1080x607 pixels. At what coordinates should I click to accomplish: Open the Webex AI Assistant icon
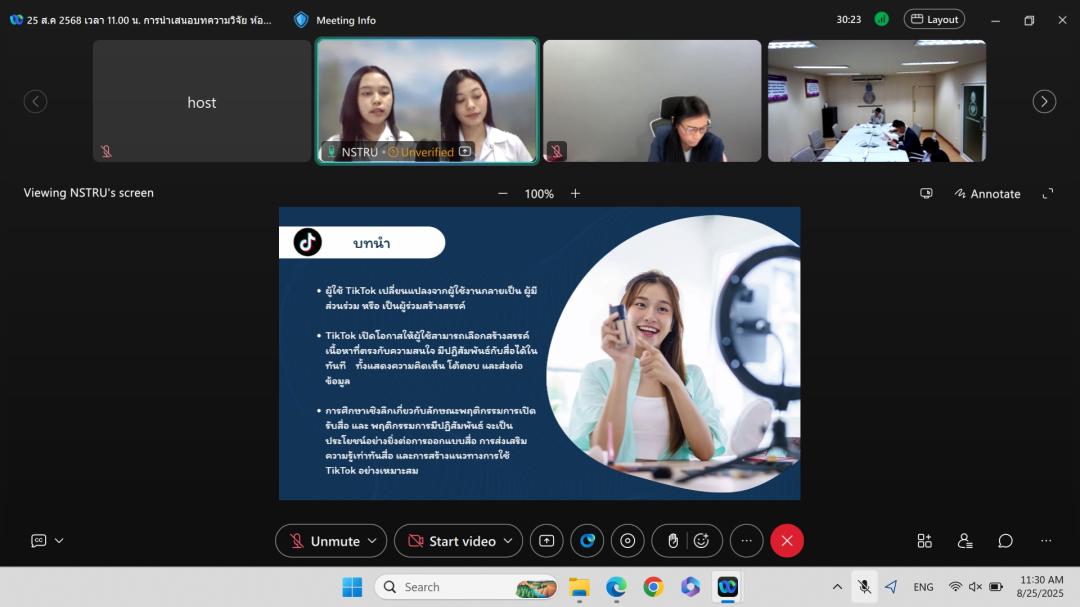(587, 541)
